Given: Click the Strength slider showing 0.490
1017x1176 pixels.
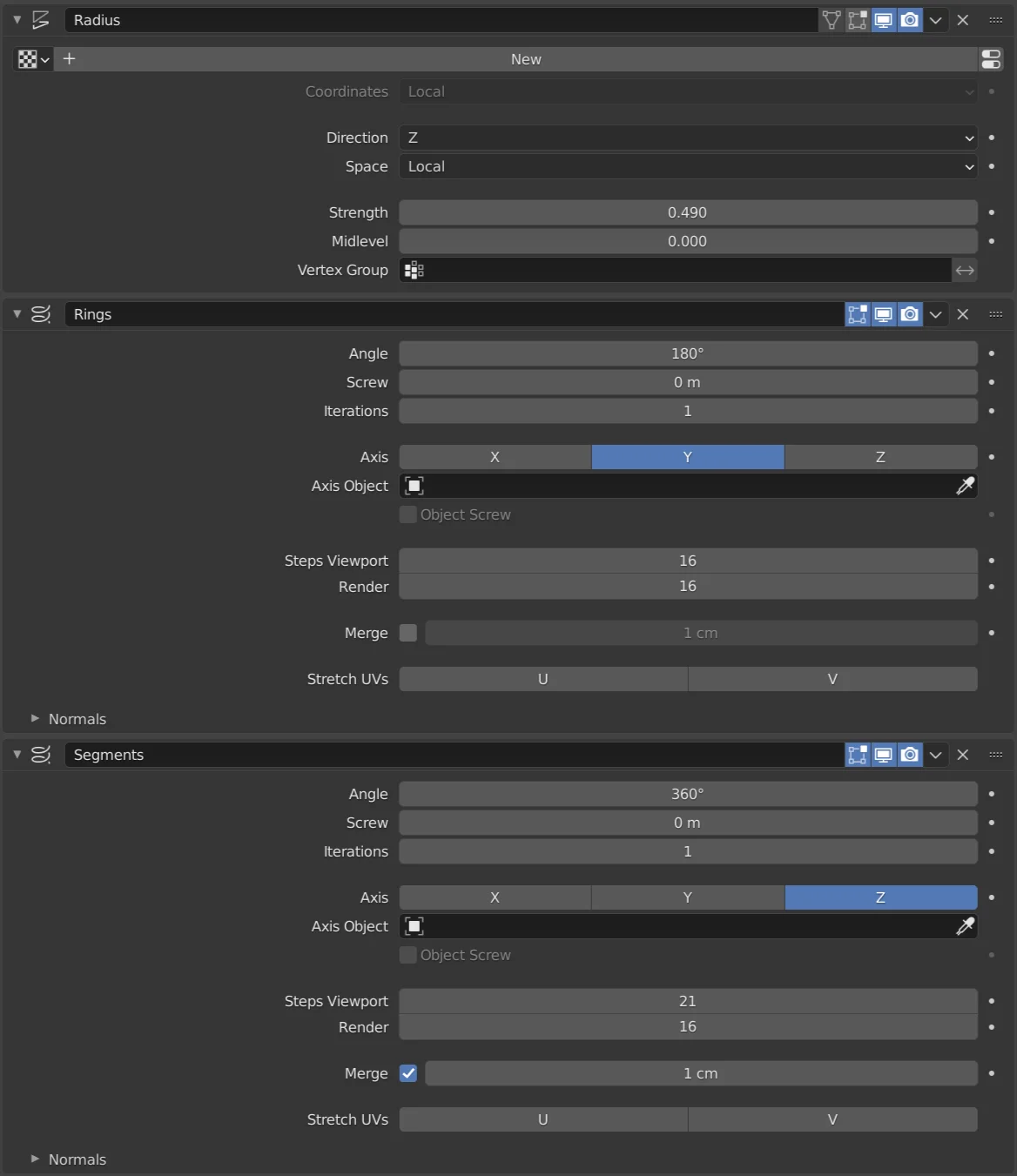Looking at the screenshot, I should click(688, 212).
